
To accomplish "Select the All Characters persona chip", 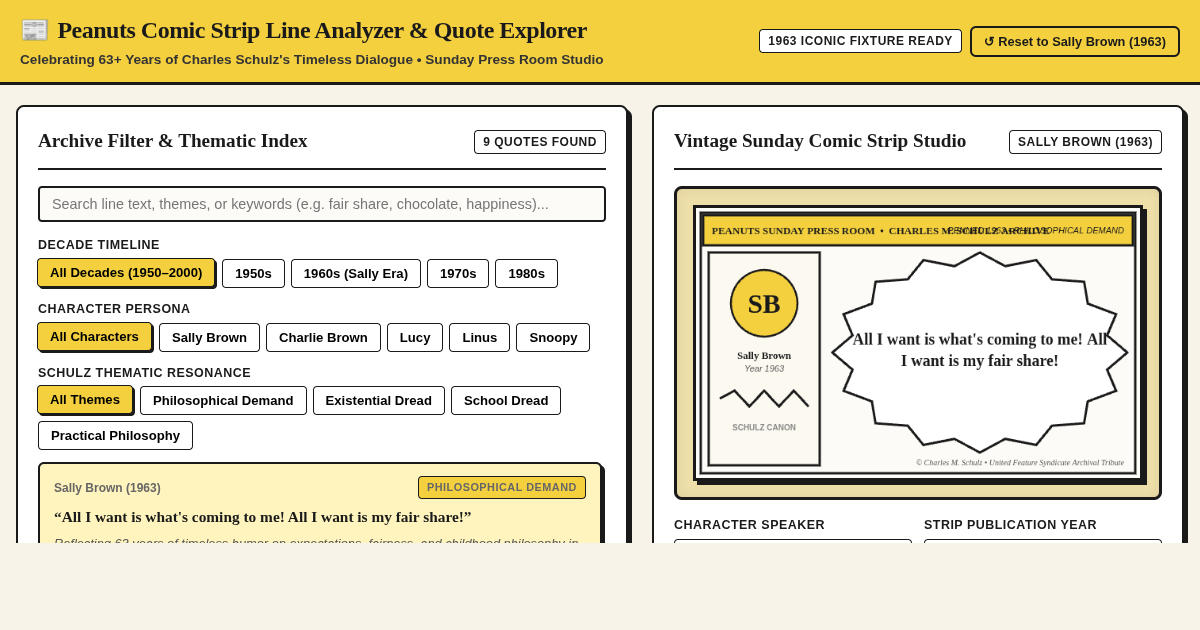I will (x=95, y=337).
